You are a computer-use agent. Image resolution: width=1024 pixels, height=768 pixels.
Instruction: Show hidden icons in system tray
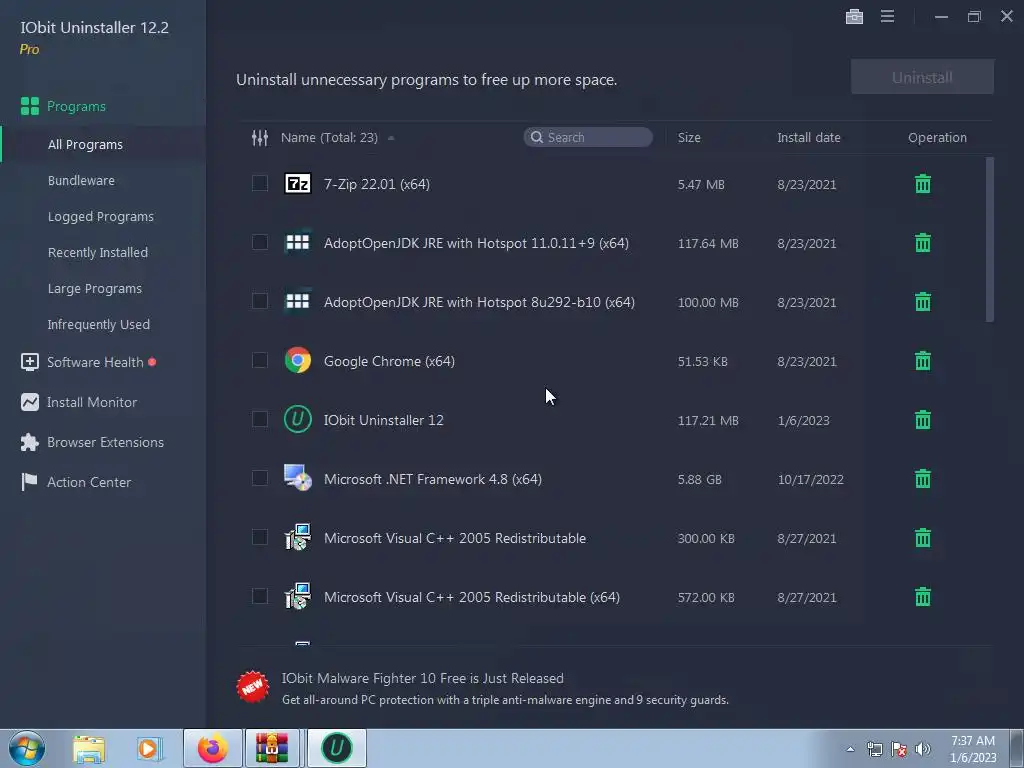pos(850,749)
